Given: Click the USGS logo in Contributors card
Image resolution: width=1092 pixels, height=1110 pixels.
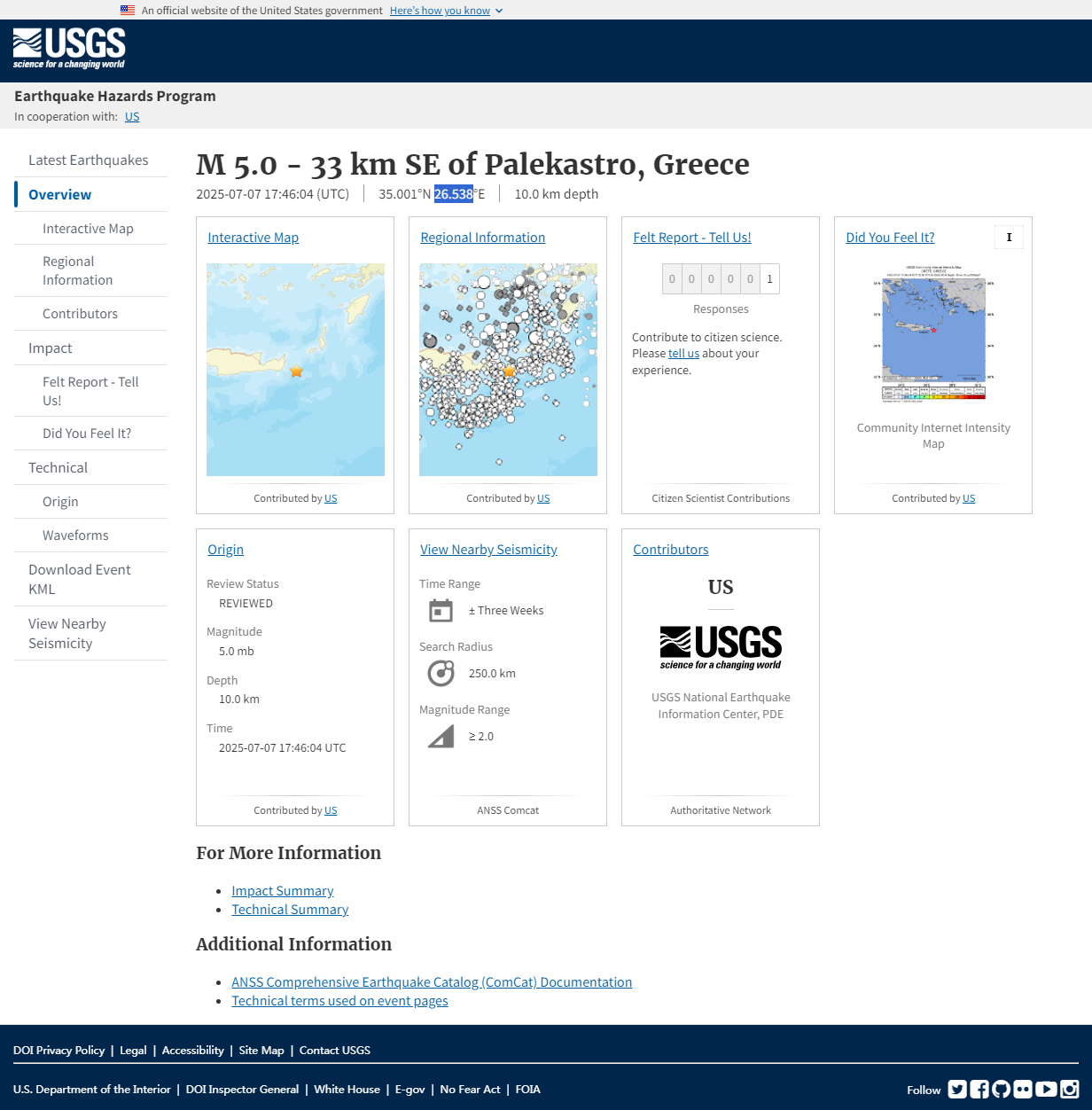Looking at the screenshot, I should click(x=721, y=647).
